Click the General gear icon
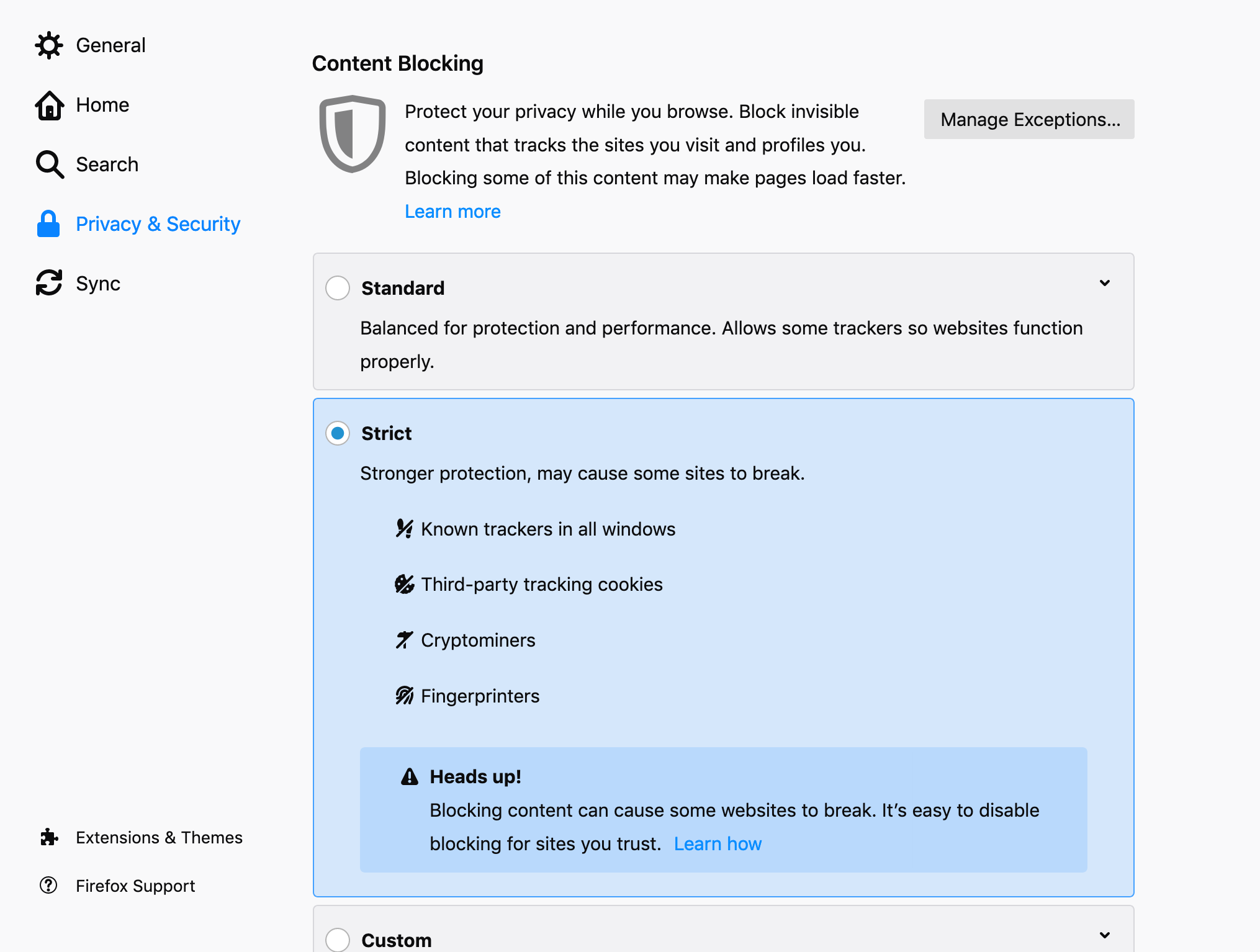Image resolution: width=1260 pixels, height=952 pixels. [x=49, y=45]
